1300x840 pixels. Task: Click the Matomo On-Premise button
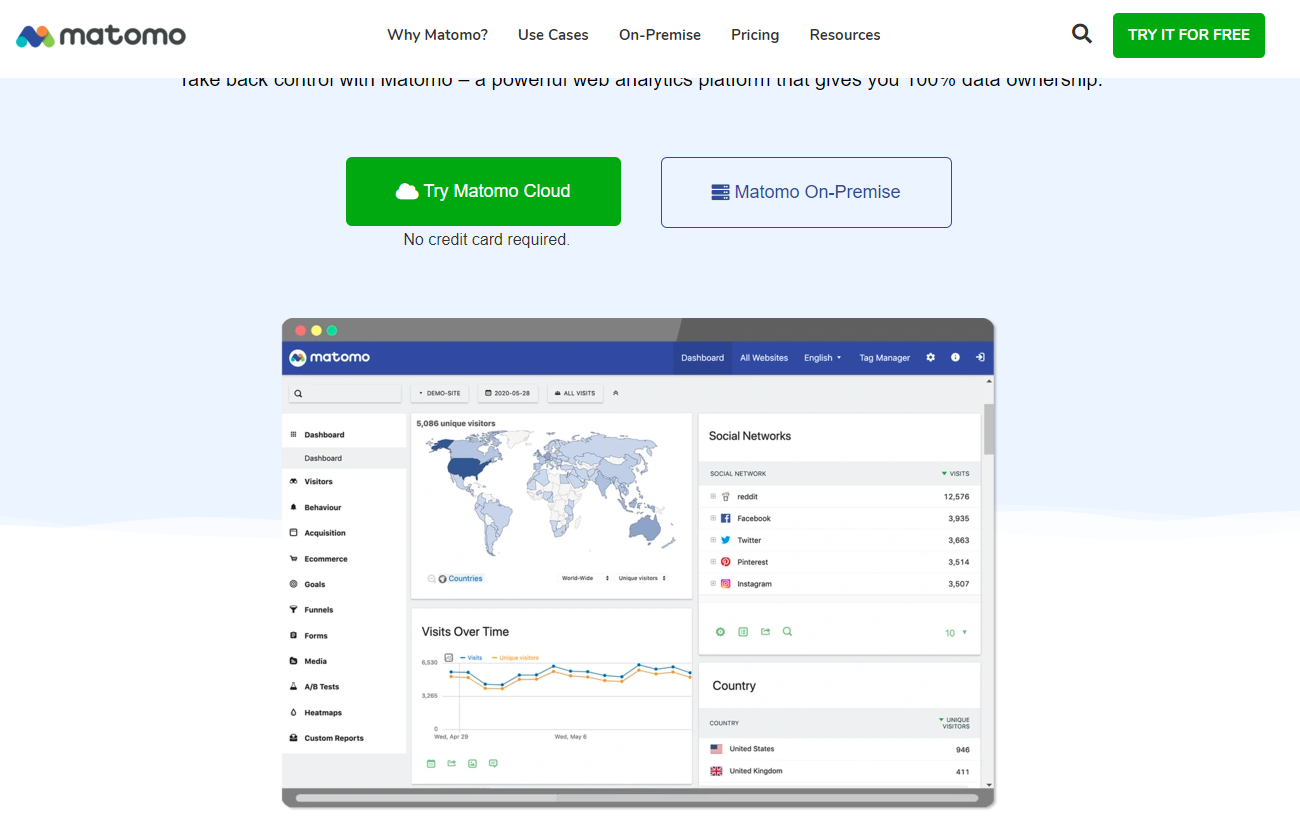pyautogui.click(x=806, y=192)
